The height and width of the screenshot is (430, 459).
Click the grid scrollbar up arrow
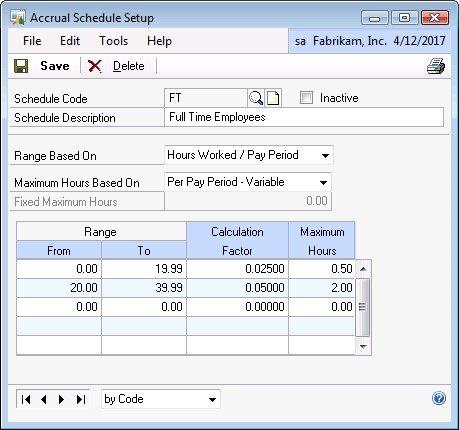(x=363, y=269)
